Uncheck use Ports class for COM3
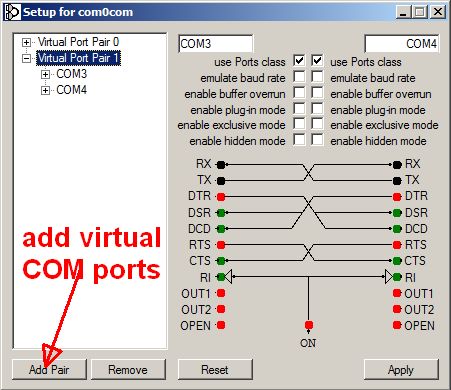This screenshot has width=451, height=390. tap(299, 61)
